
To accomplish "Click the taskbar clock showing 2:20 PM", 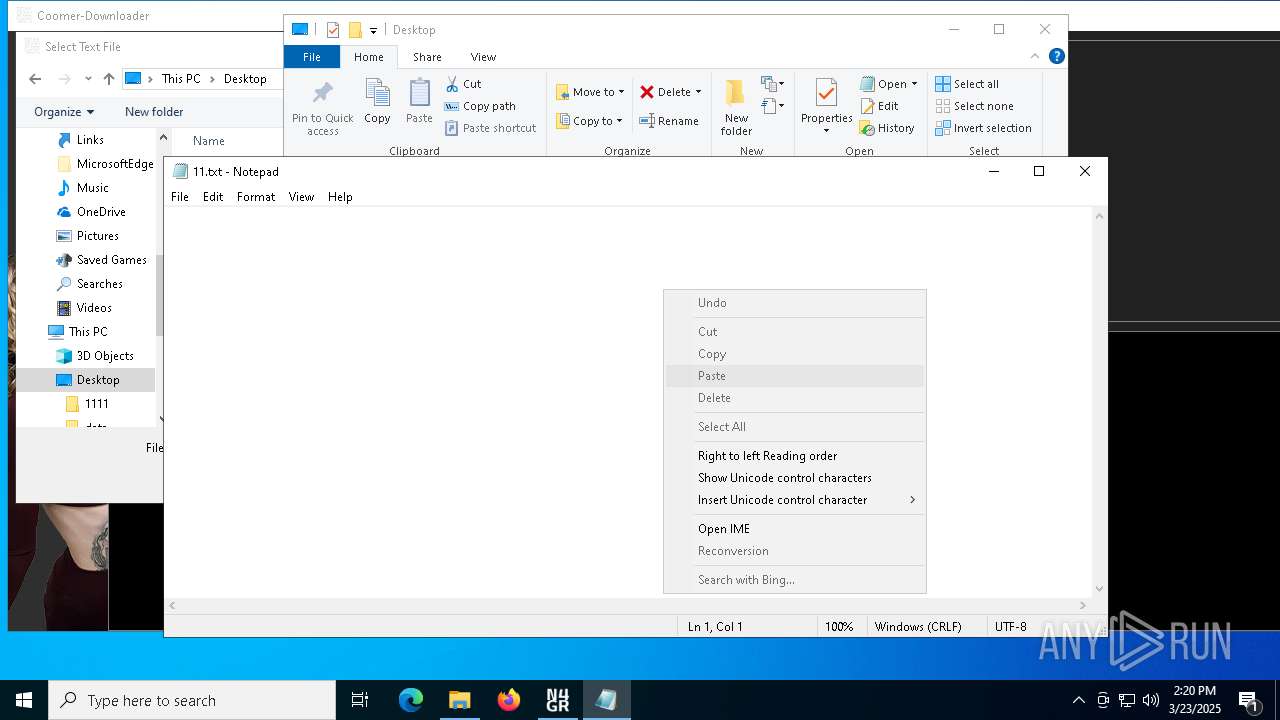I will point(1195,700).
